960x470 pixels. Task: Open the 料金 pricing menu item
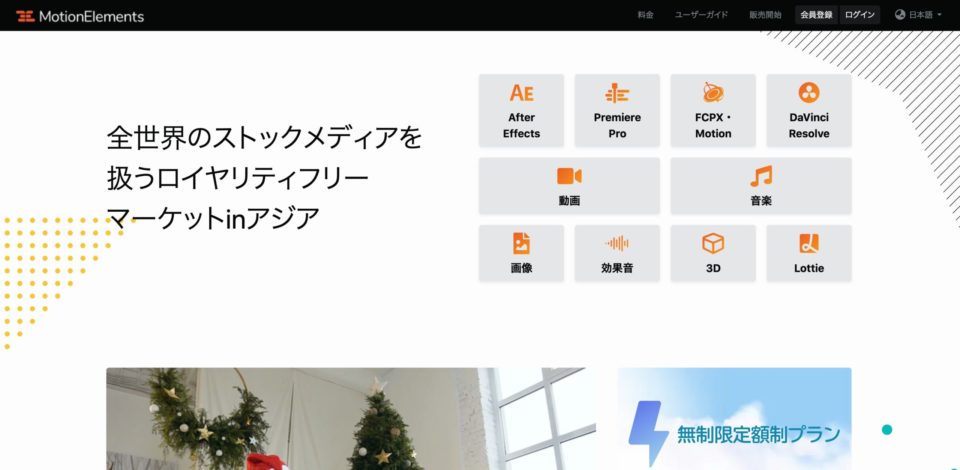645,15
